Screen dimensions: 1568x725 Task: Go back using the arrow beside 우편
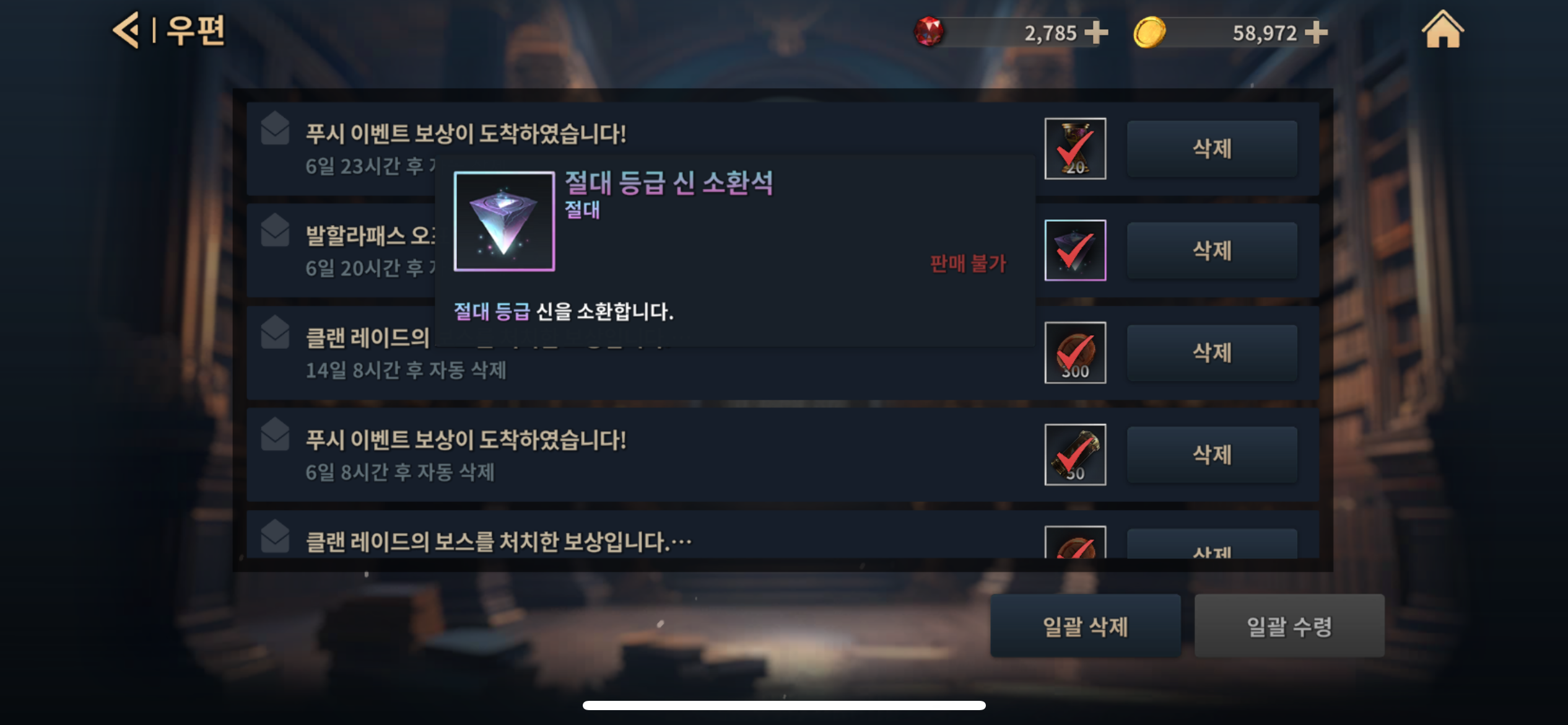pyautogui.click(x=126, y=30)
